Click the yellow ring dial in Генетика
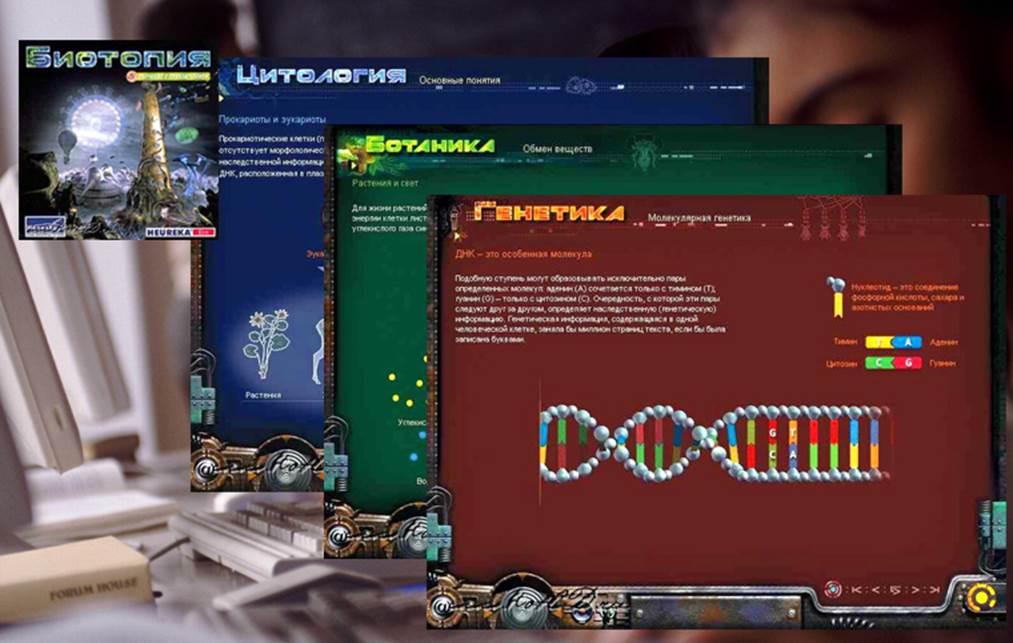This screenshot has height=643, width=1013. (x=980, y=598)
